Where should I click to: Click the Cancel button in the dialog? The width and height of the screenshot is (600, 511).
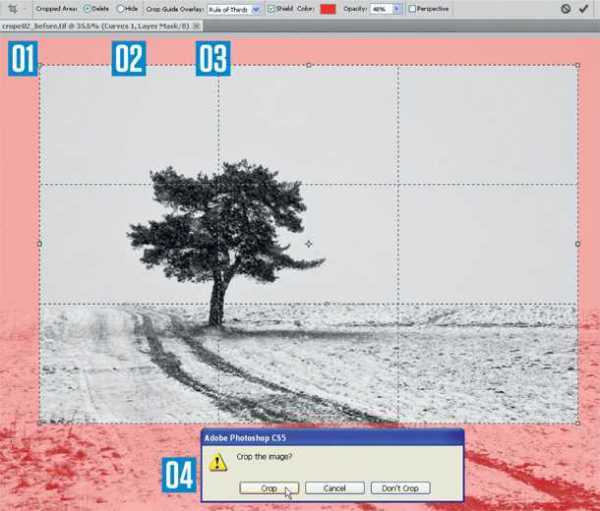[334, 488]
